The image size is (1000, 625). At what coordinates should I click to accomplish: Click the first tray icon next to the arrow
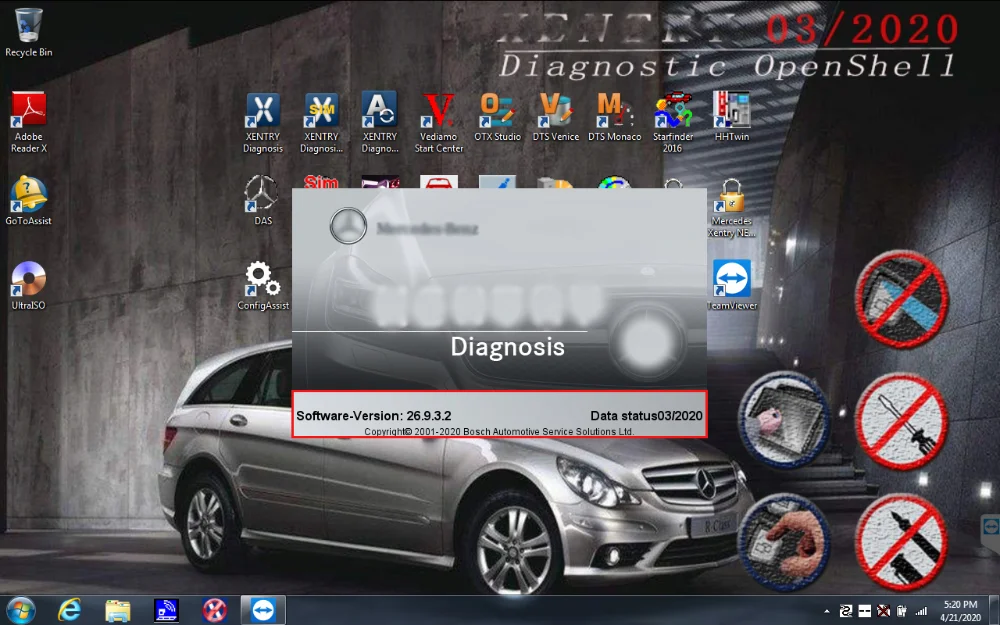846,612
